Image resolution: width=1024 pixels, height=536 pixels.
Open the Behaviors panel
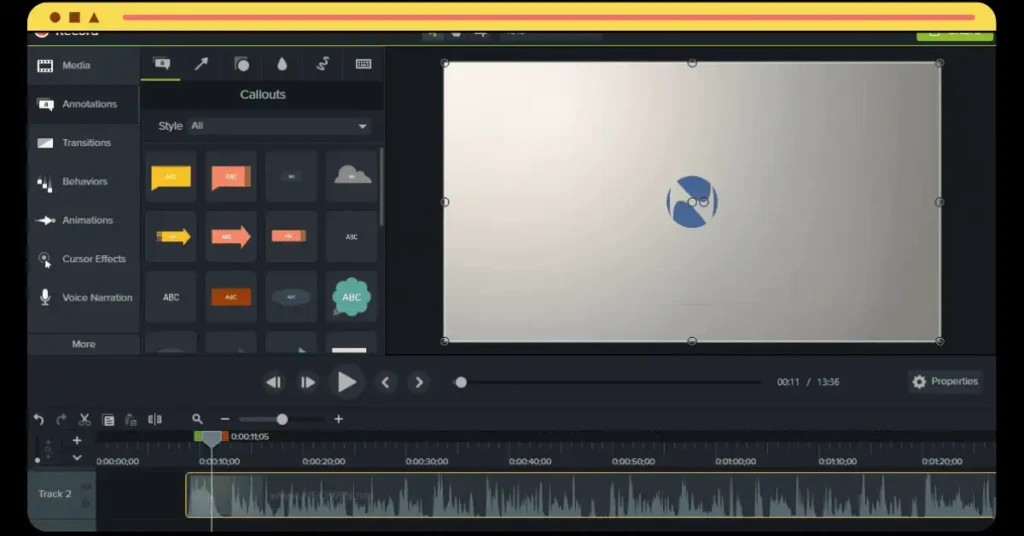83,181
